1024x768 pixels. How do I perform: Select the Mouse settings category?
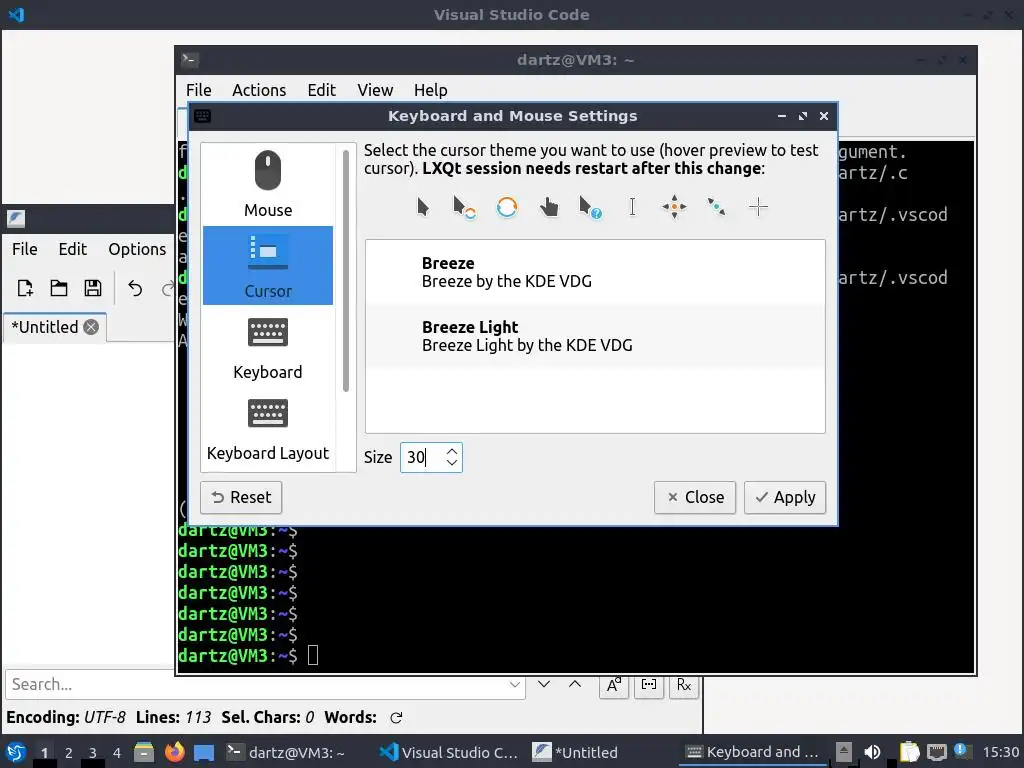pyautogui.click(x=268, y=184)
